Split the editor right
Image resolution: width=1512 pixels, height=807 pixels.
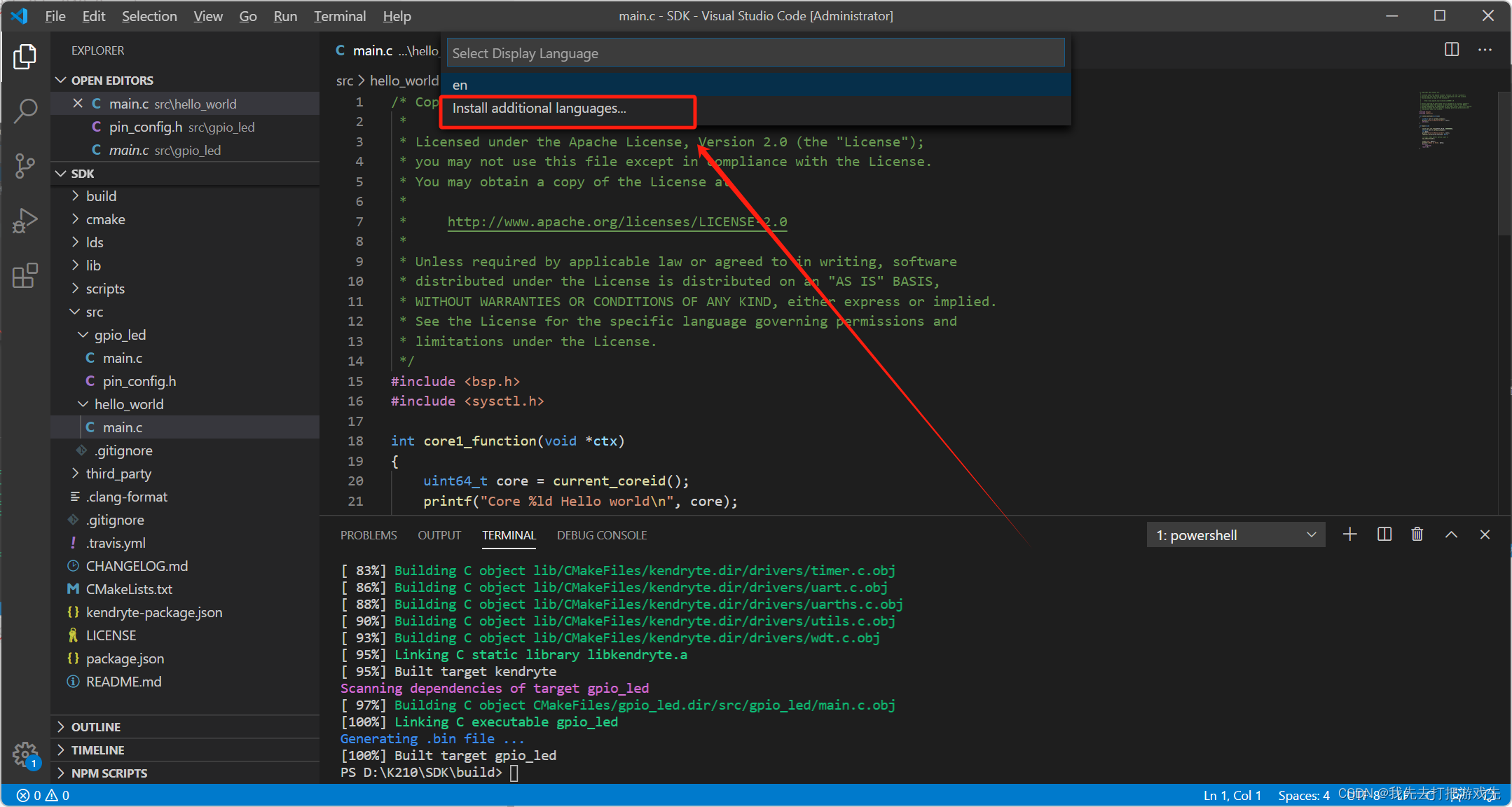1451,50
